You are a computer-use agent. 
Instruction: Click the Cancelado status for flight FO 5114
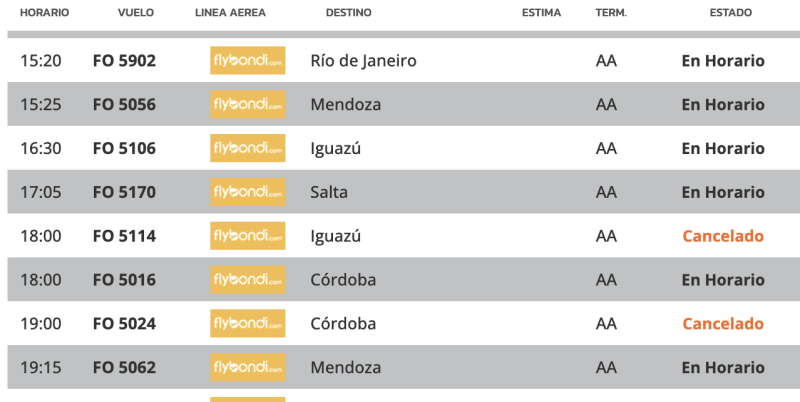click(723, 237)
